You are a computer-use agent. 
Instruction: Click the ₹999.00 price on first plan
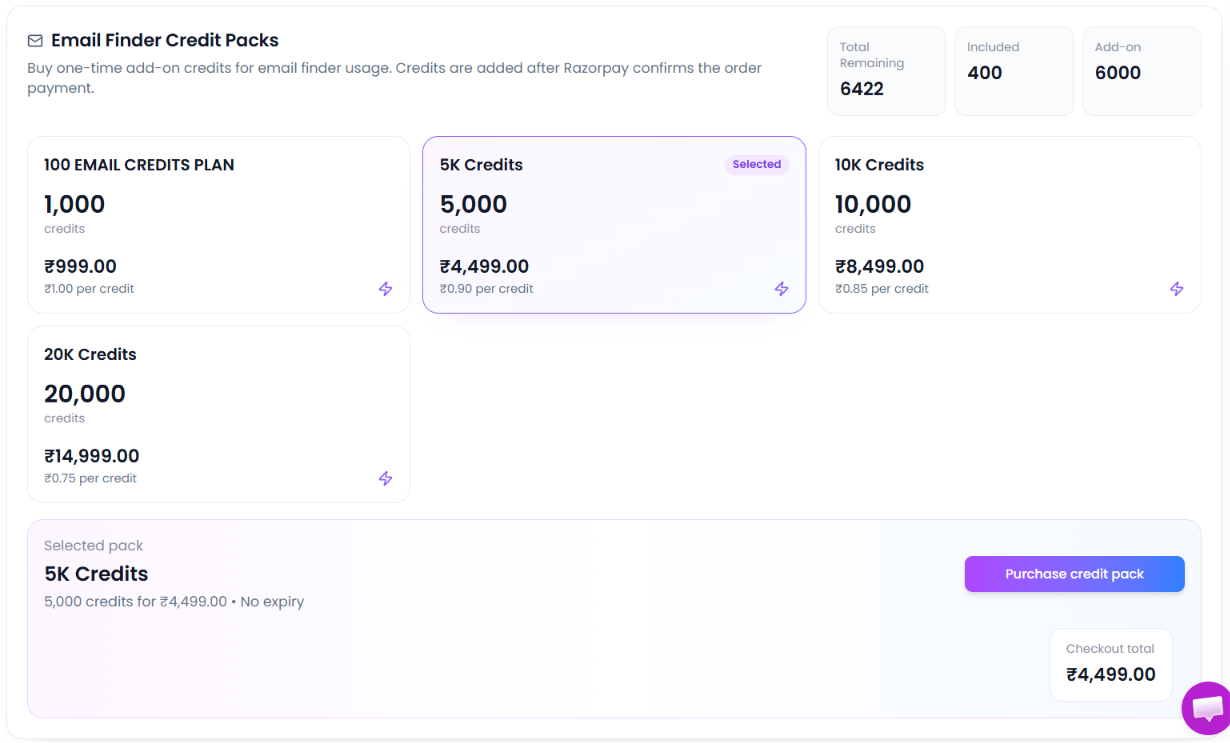pos(80,267)
